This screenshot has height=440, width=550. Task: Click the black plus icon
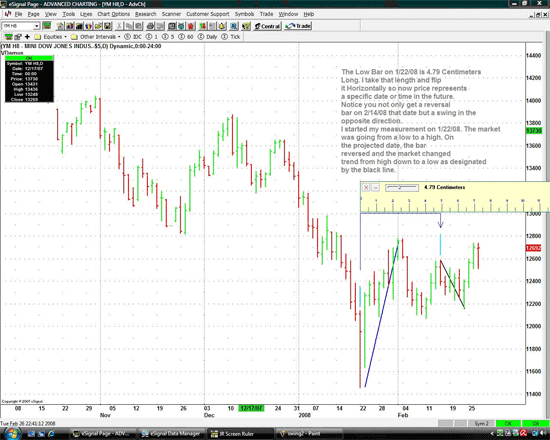click(27, 36)
